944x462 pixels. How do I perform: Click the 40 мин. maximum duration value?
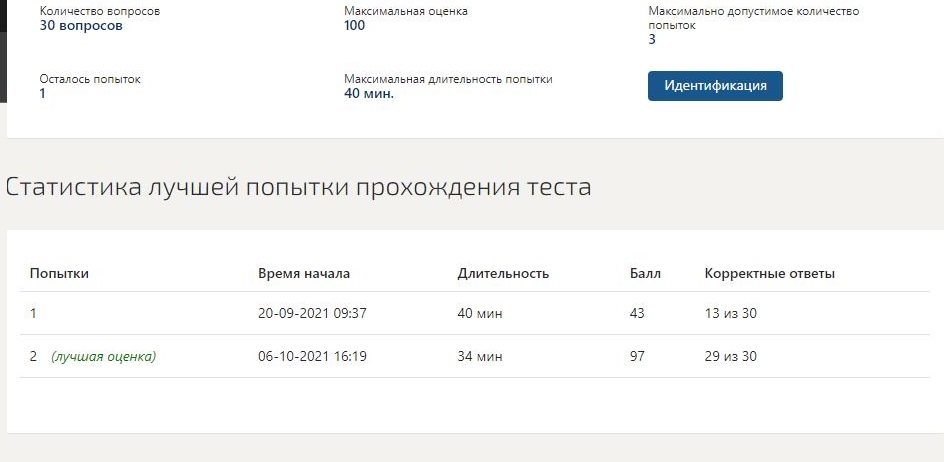click(369, 93)
